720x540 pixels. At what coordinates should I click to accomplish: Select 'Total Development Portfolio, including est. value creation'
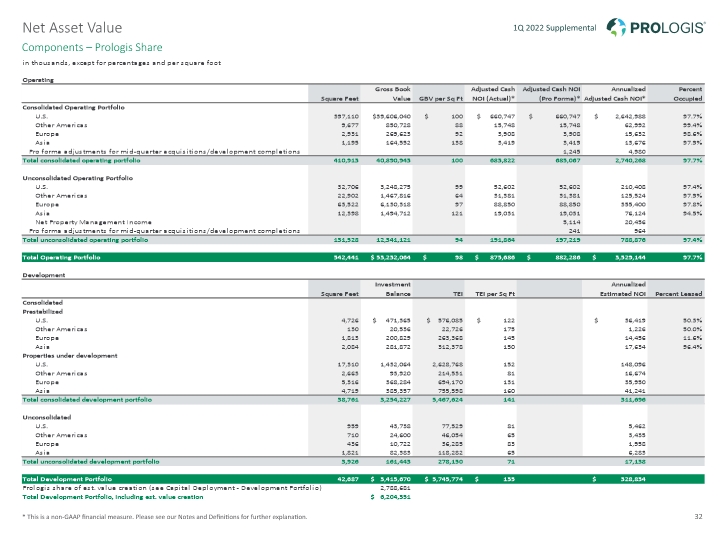[112, 497]
